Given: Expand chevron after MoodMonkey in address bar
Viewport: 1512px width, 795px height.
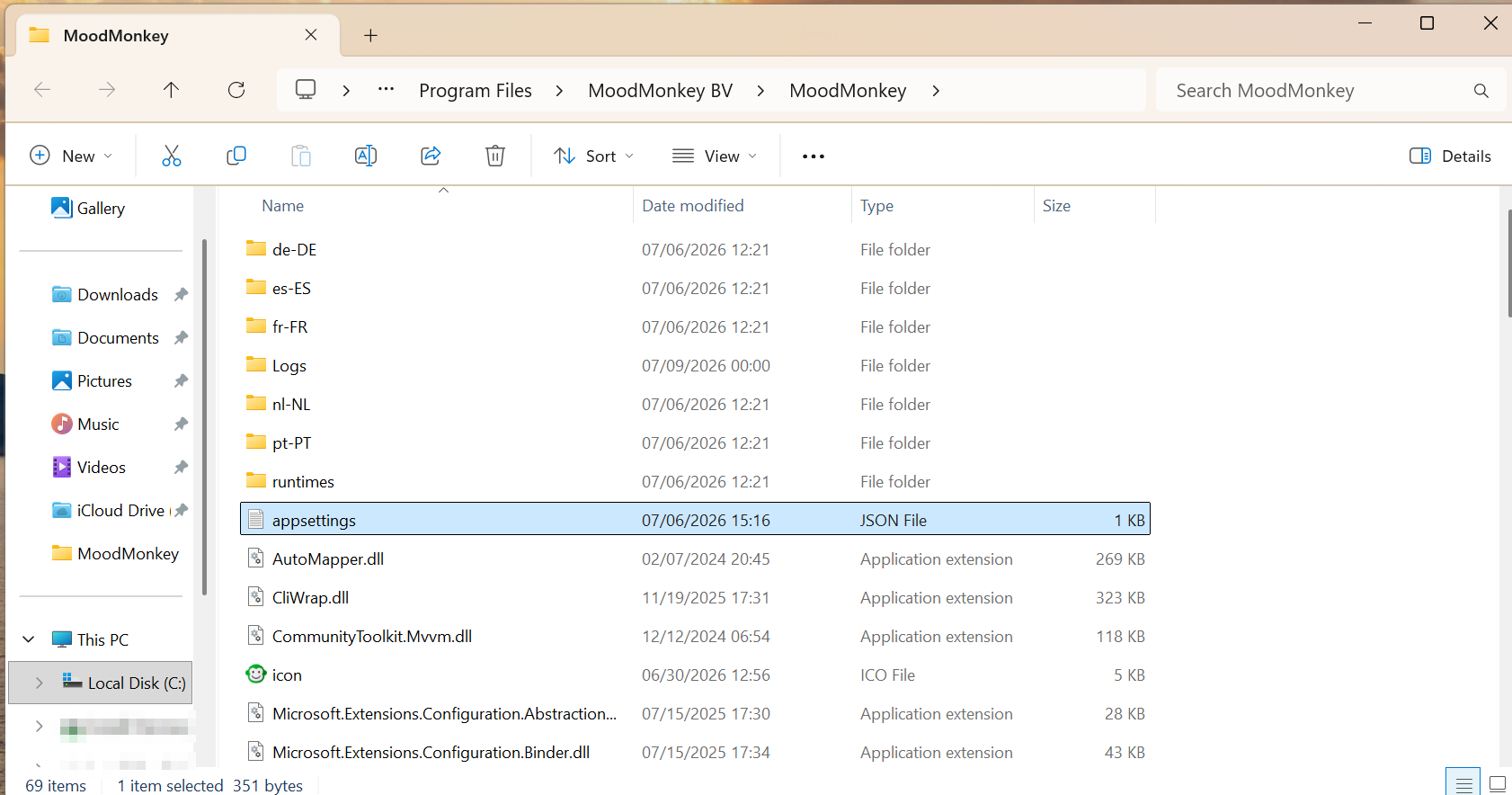Looking at the screenshot, I should pyautogui.click(x=936, y=91).
